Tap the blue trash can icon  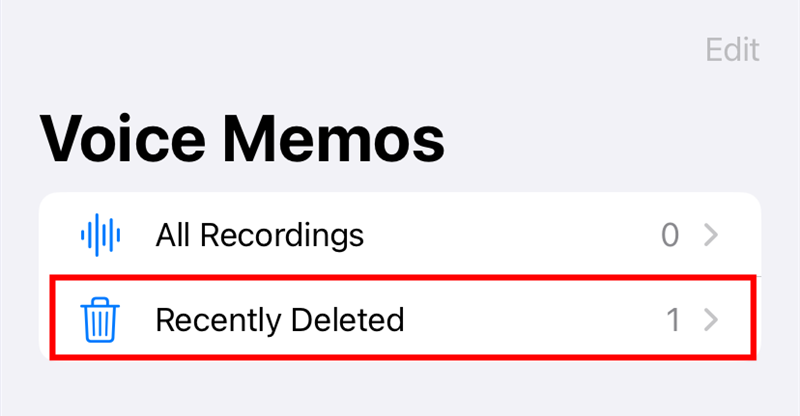[100, 320]
